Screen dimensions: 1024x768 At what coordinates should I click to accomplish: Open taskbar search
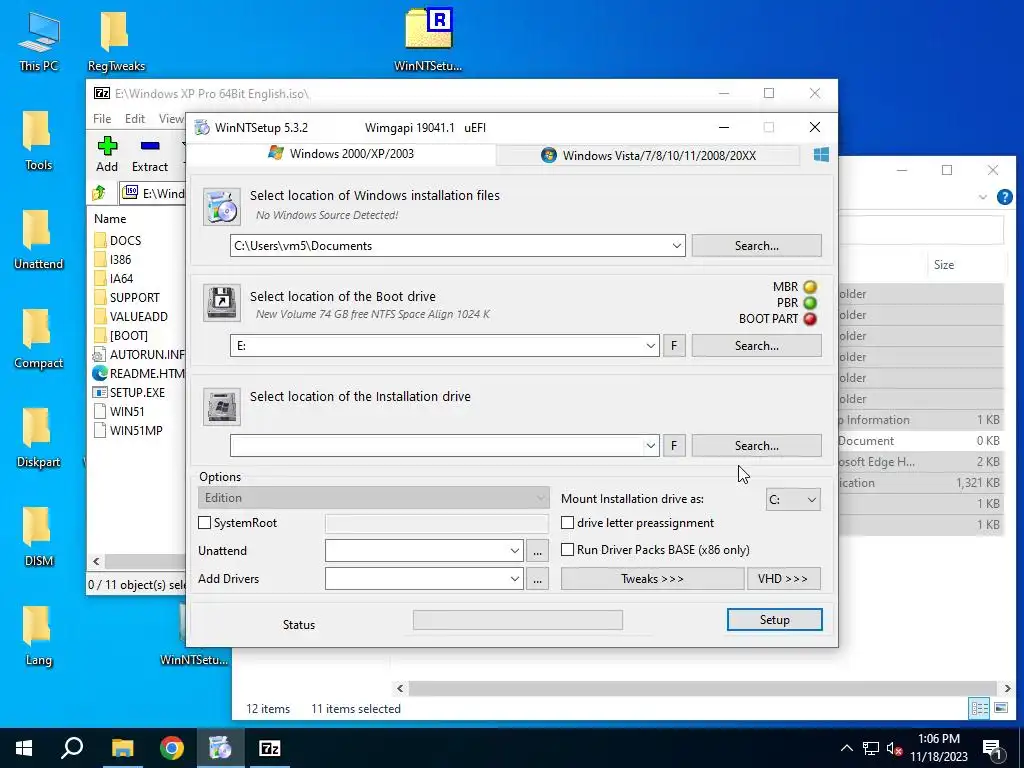pos(72,748)
